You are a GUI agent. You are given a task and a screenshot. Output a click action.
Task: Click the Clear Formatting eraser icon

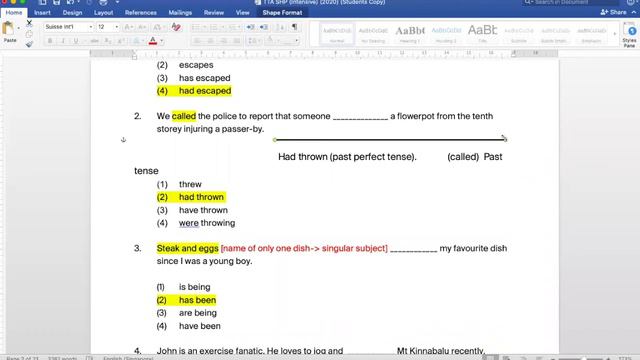[176, 27]
